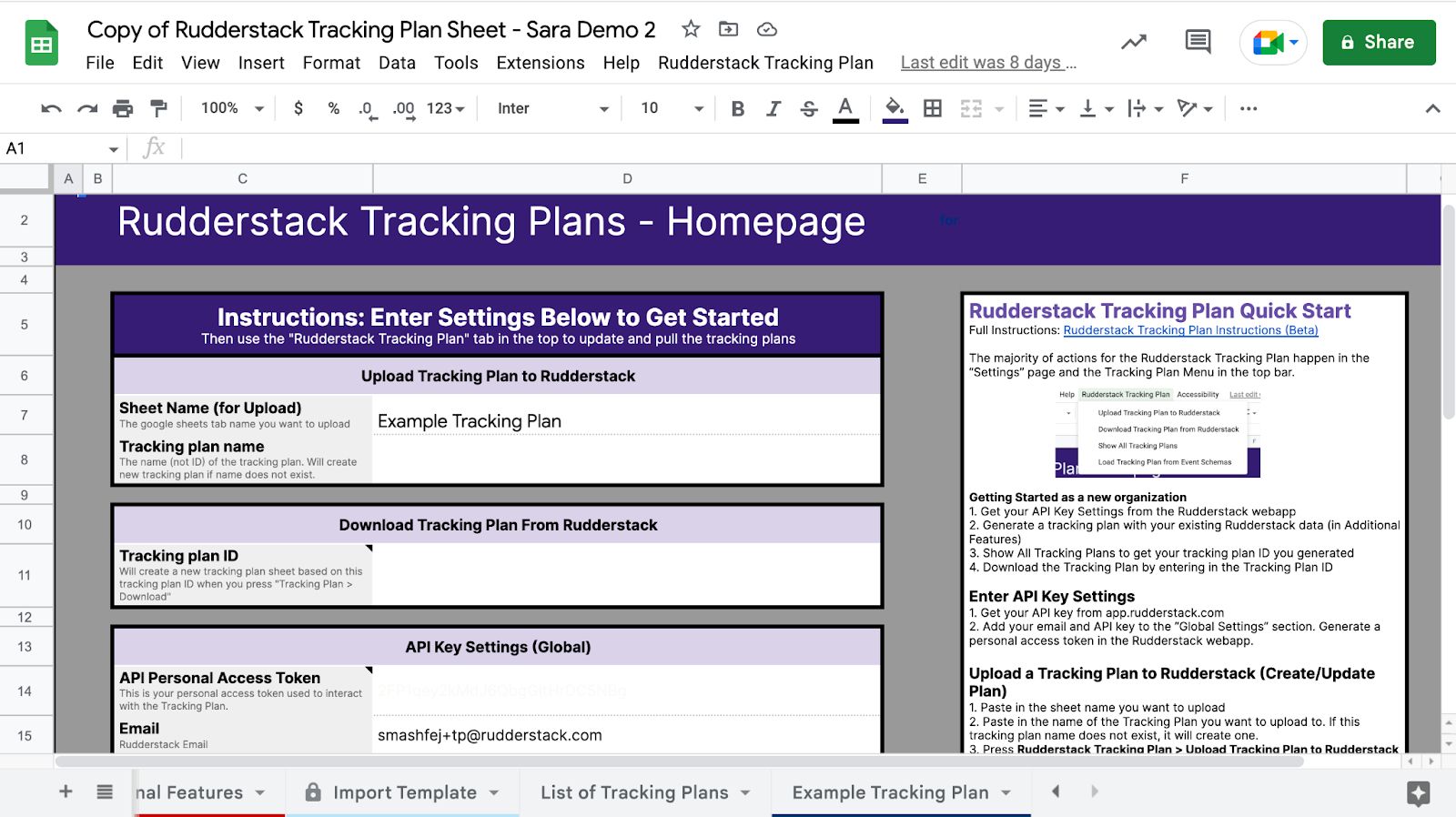The height and width of the screenshot is (817, 1456).
Task: Open the activity dashboard trend icon
Action: (1134, 42)
